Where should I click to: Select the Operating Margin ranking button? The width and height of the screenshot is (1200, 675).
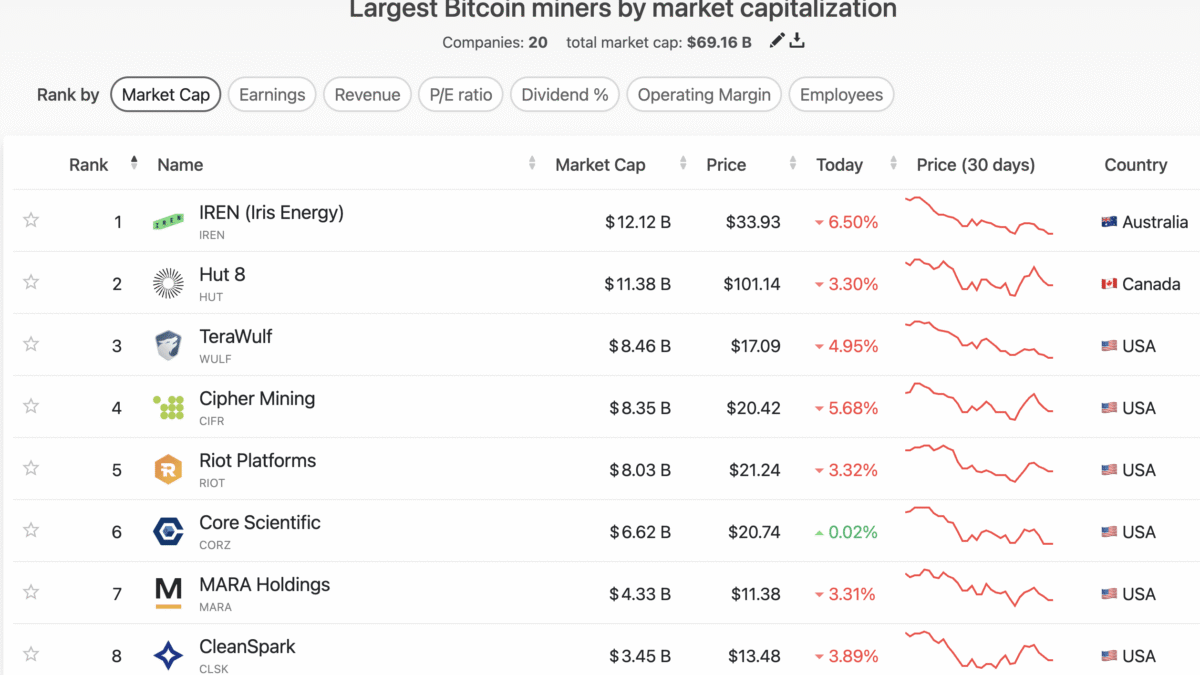[704, 95]
